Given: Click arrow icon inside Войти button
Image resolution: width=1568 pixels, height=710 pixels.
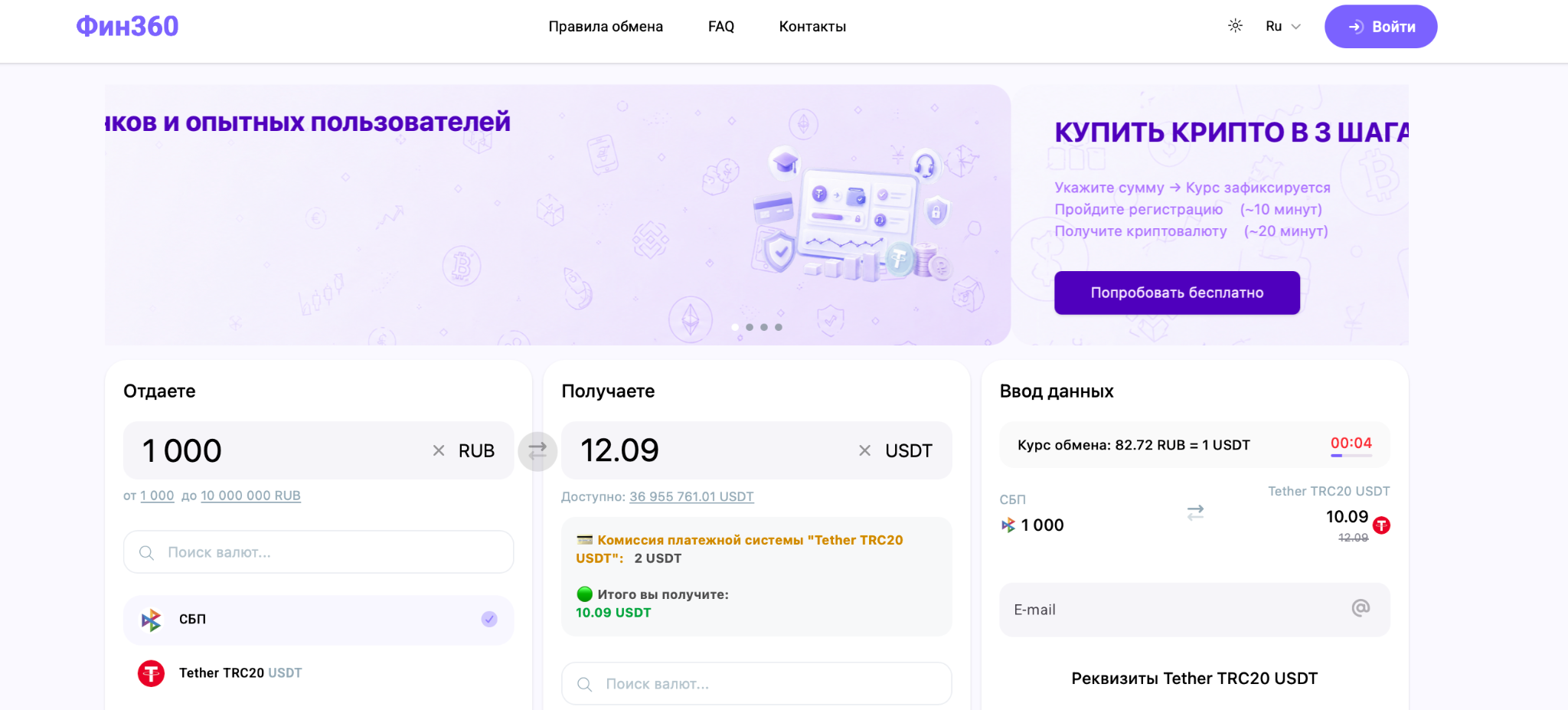Looking at the screenshot, I should click(x=1356, y=27).
